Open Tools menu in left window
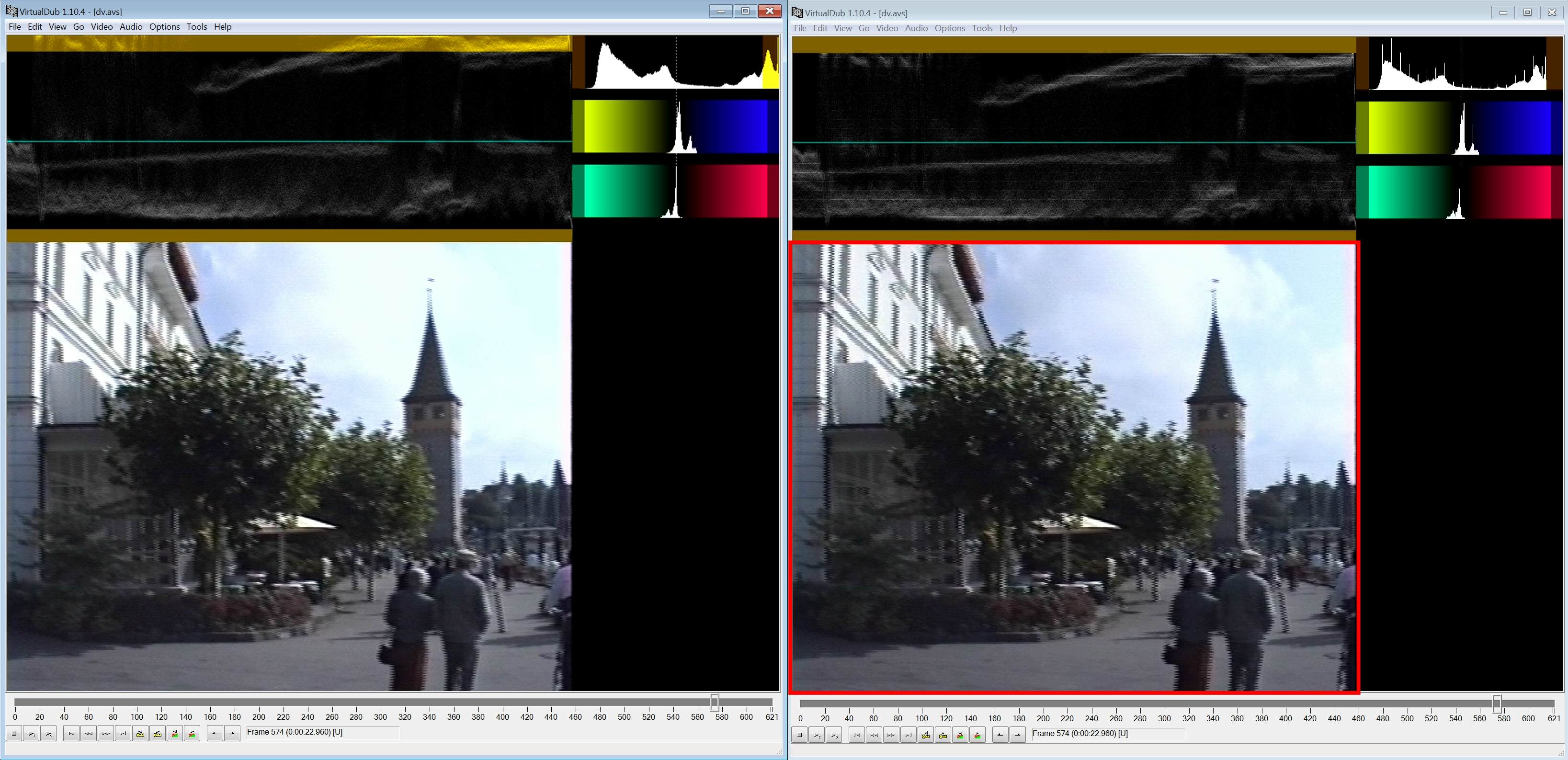The image size is (1568, 760). click(x=197, y=27)
